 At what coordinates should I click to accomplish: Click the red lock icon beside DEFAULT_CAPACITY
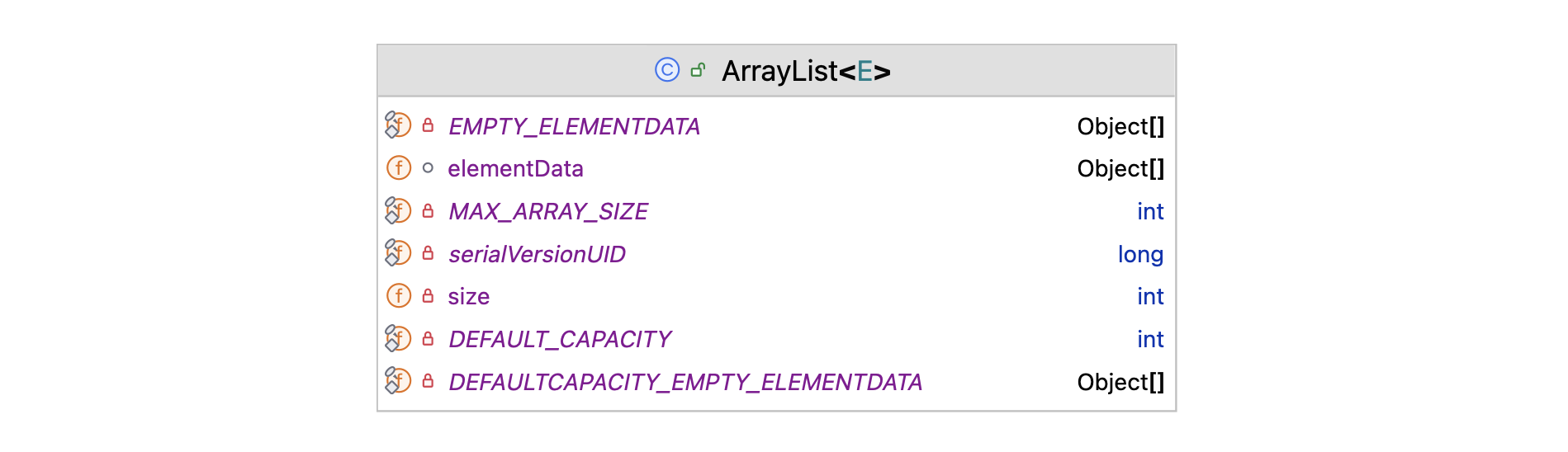tap(428, 339)
